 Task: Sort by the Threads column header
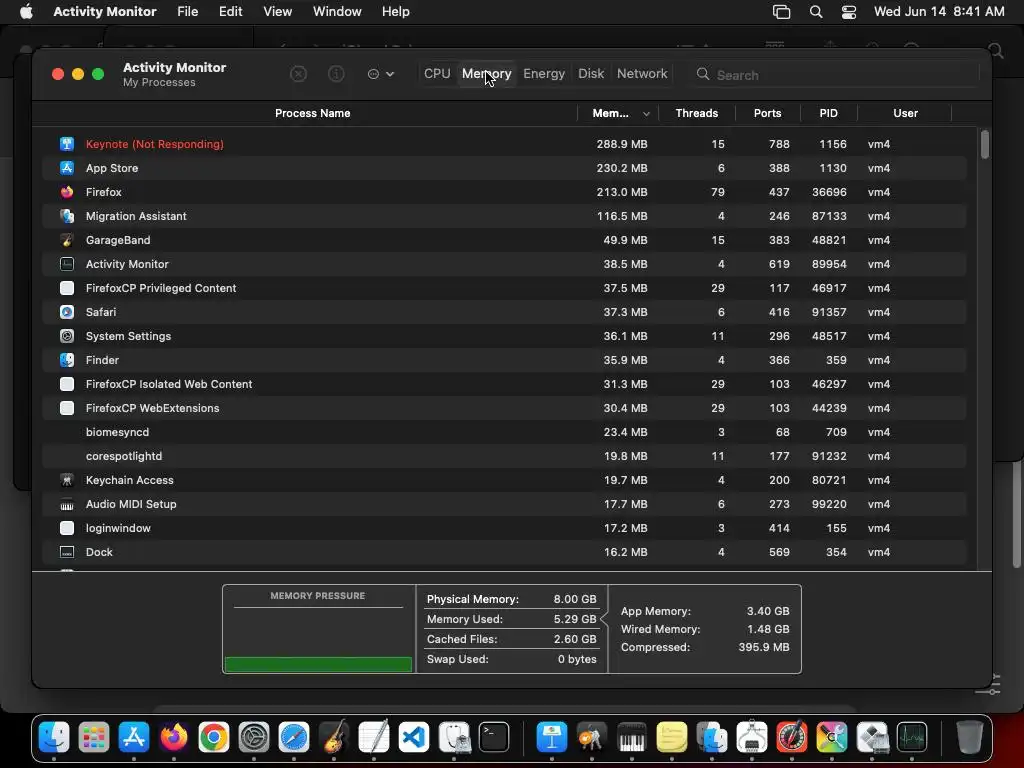point(696,114)
